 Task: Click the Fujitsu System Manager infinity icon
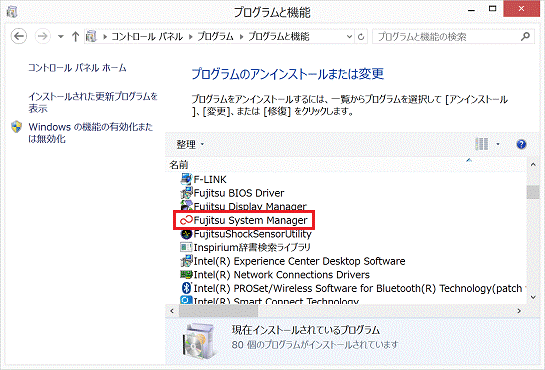coord(186,220)
